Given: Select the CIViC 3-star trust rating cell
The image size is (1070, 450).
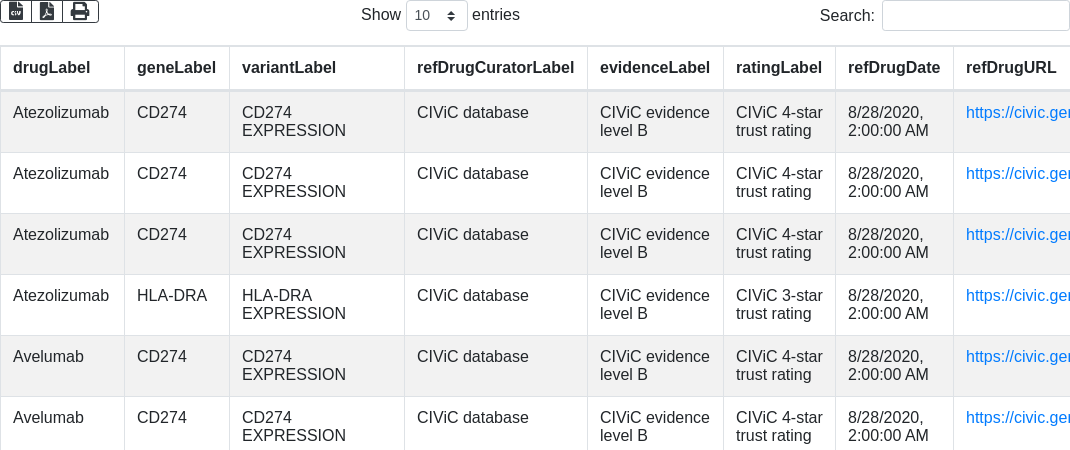Looking at the screenshot, I should [779, 304].
